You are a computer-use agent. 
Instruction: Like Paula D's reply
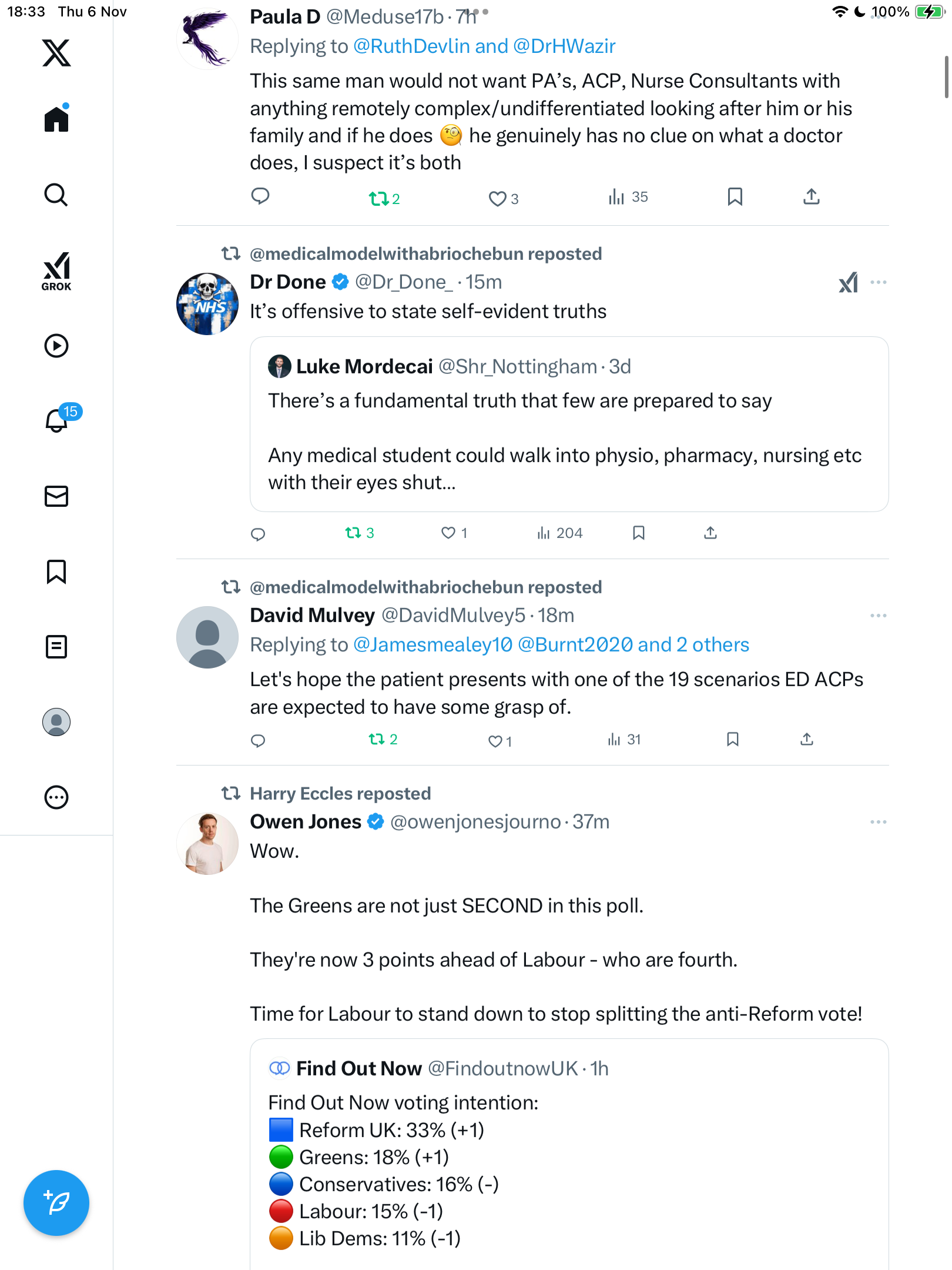click(497, 199)
